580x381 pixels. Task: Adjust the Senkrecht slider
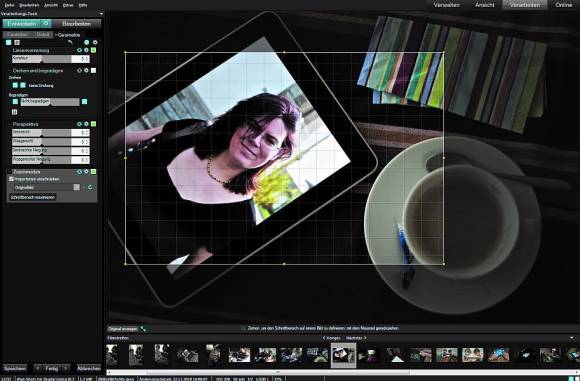tap(42, 132)
